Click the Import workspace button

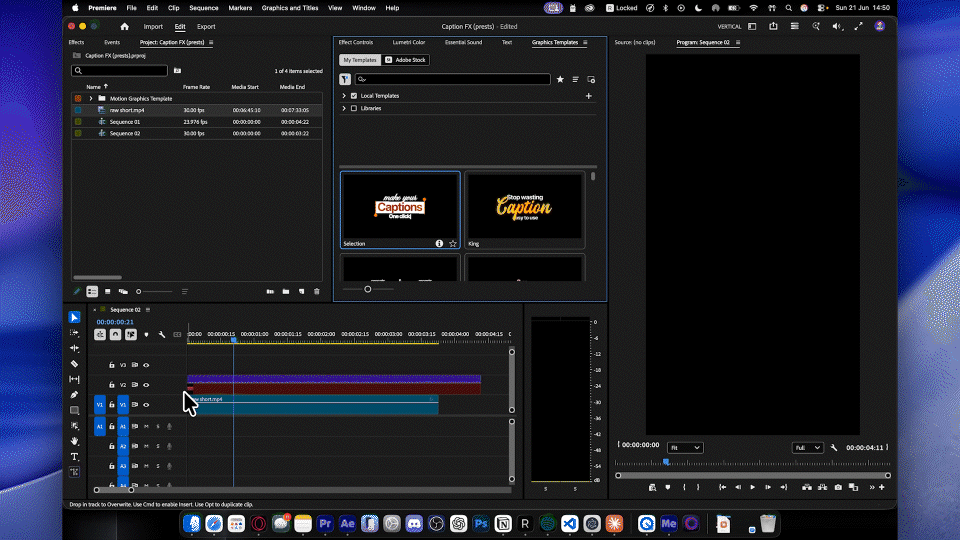coord(153,26)
